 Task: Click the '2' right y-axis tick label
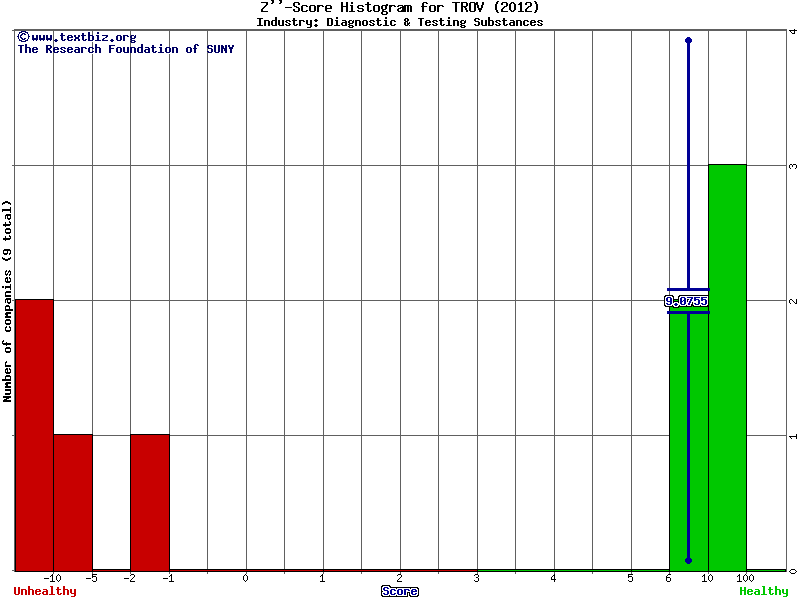click(x=793, y=301)
